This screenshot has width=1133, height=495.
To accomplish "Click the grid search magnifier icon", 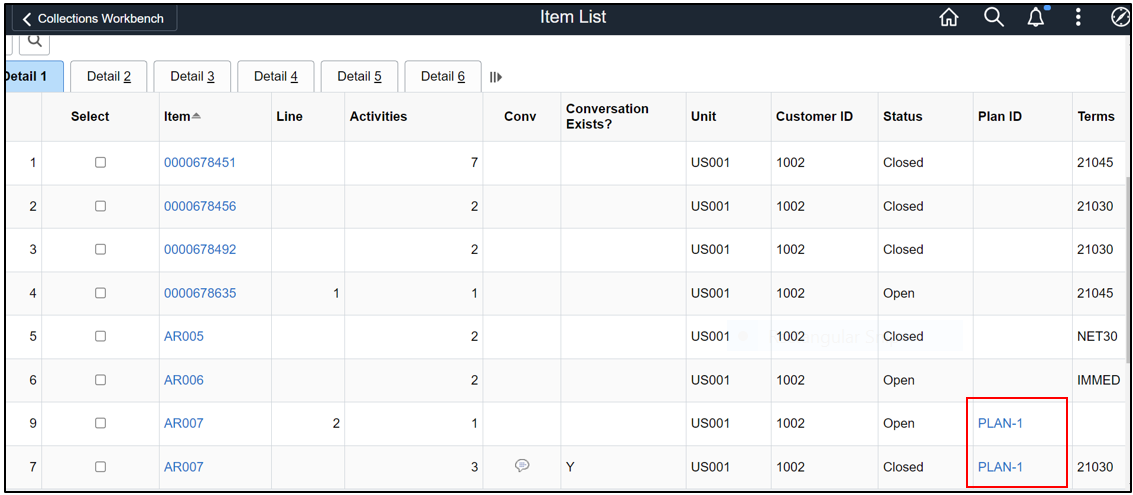I will [34, 41].
